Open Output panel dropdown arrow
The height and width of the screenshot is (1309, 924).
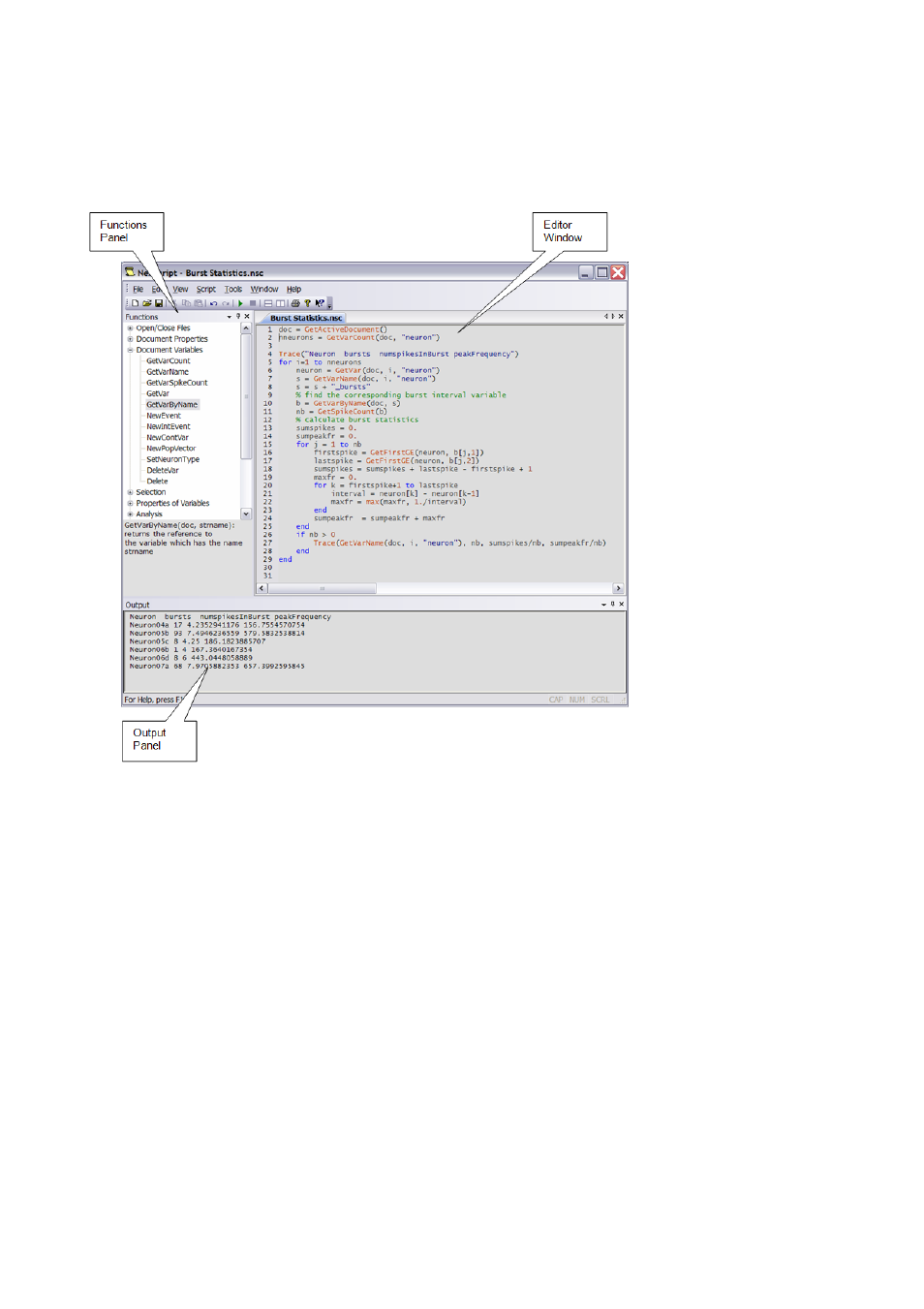(603, 605)
